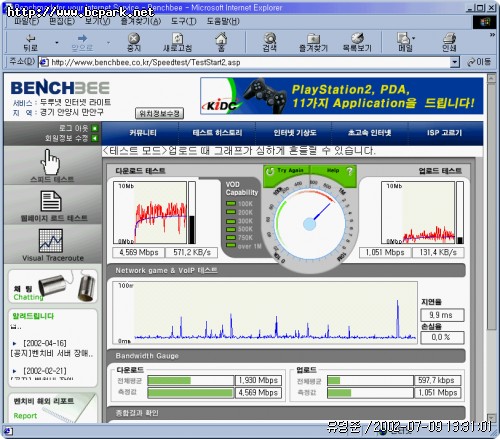Click the upload speed graph

click(418, 212)
